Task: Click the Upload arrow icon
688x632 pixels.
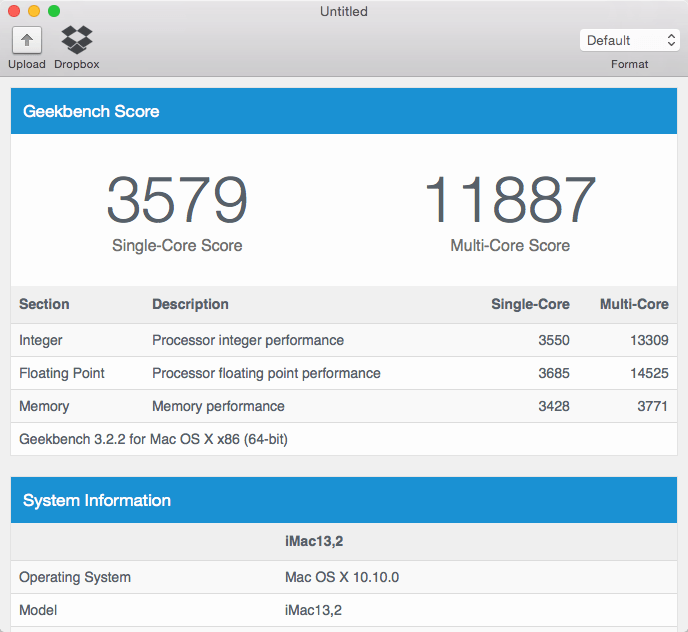Action: (x=27, y=40)
